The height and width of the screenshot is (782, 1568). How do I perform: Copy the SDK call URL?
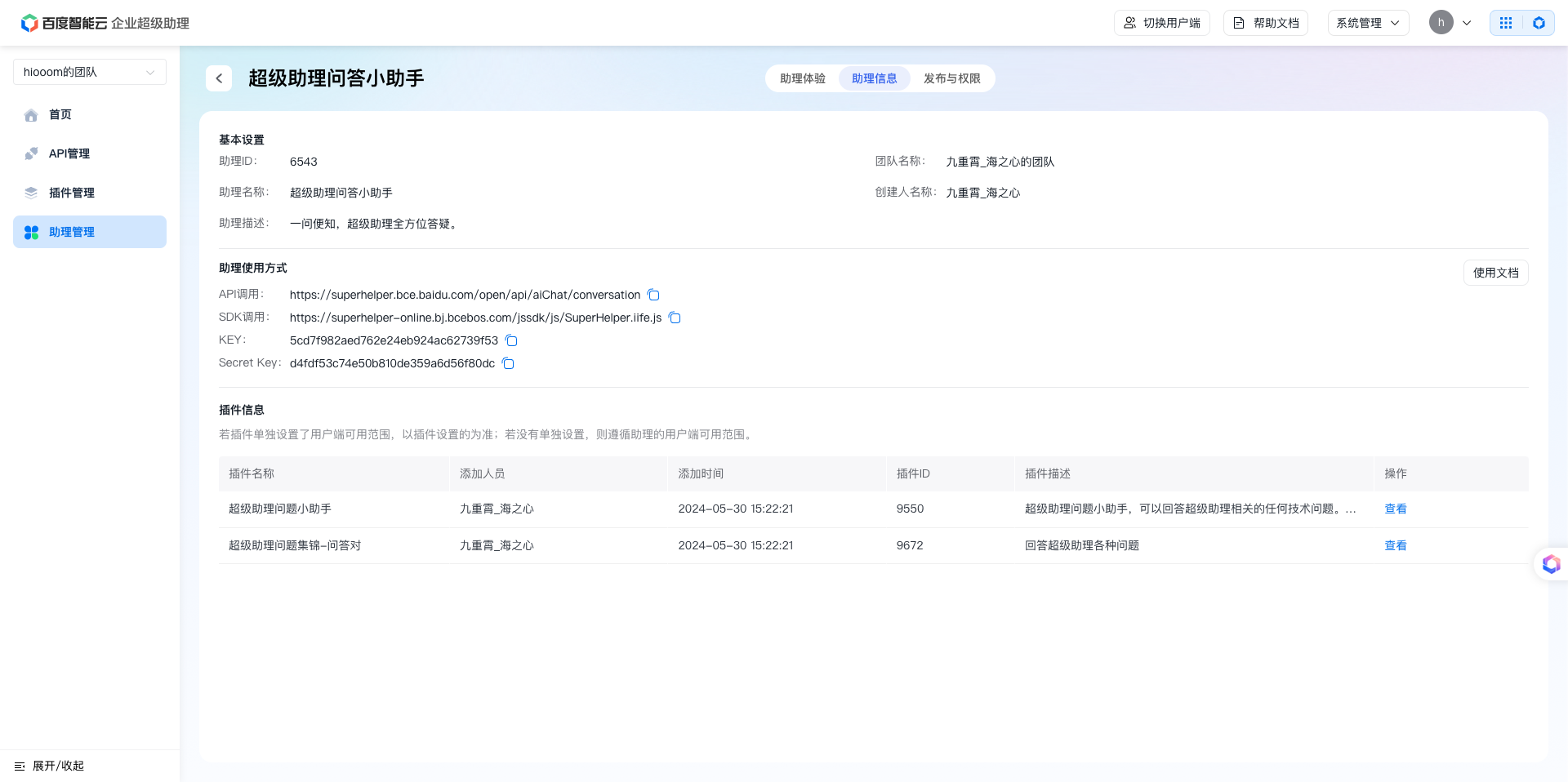(675, 318)
